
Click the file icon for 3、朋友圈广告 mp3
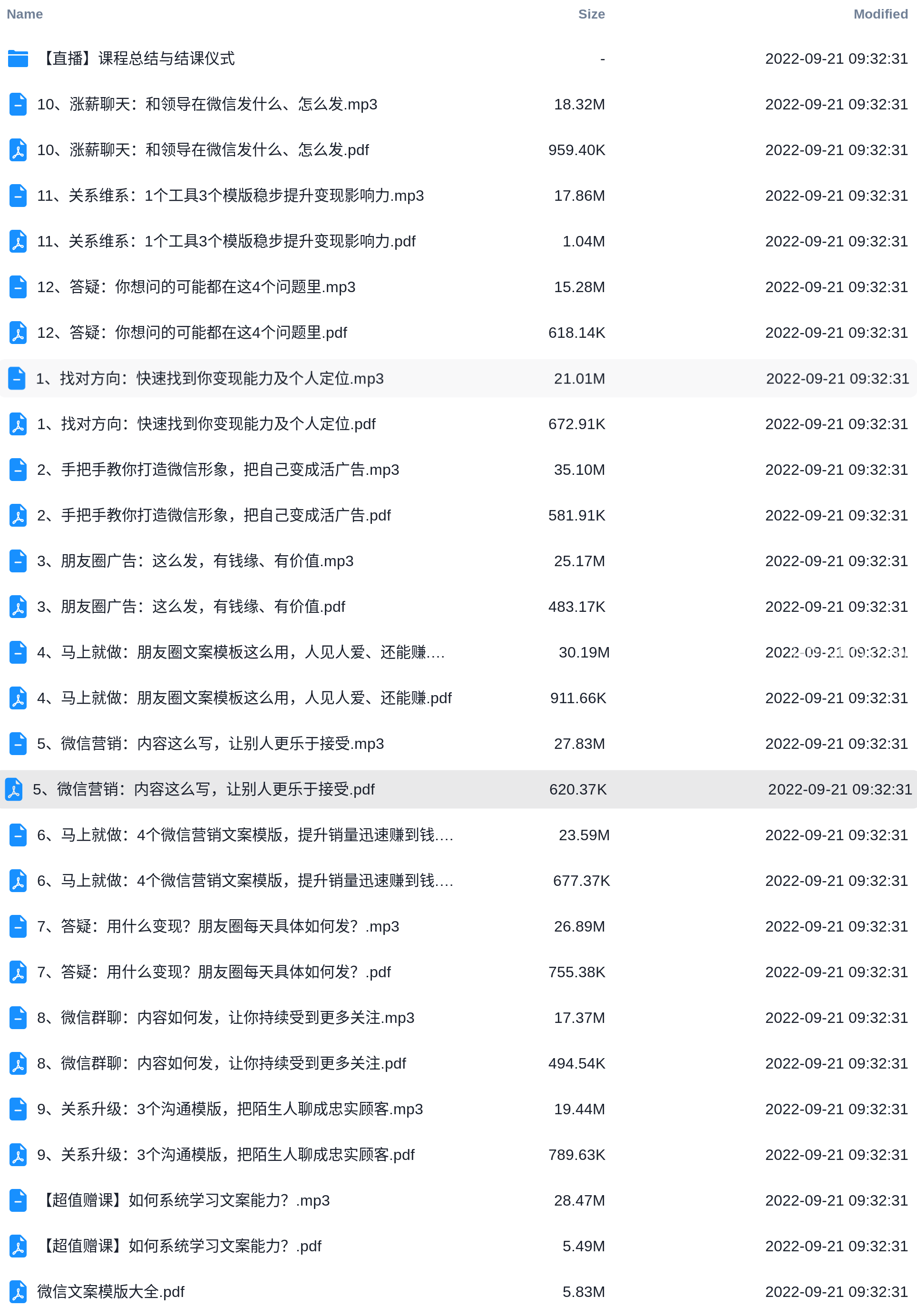click(x=19, y=561)
